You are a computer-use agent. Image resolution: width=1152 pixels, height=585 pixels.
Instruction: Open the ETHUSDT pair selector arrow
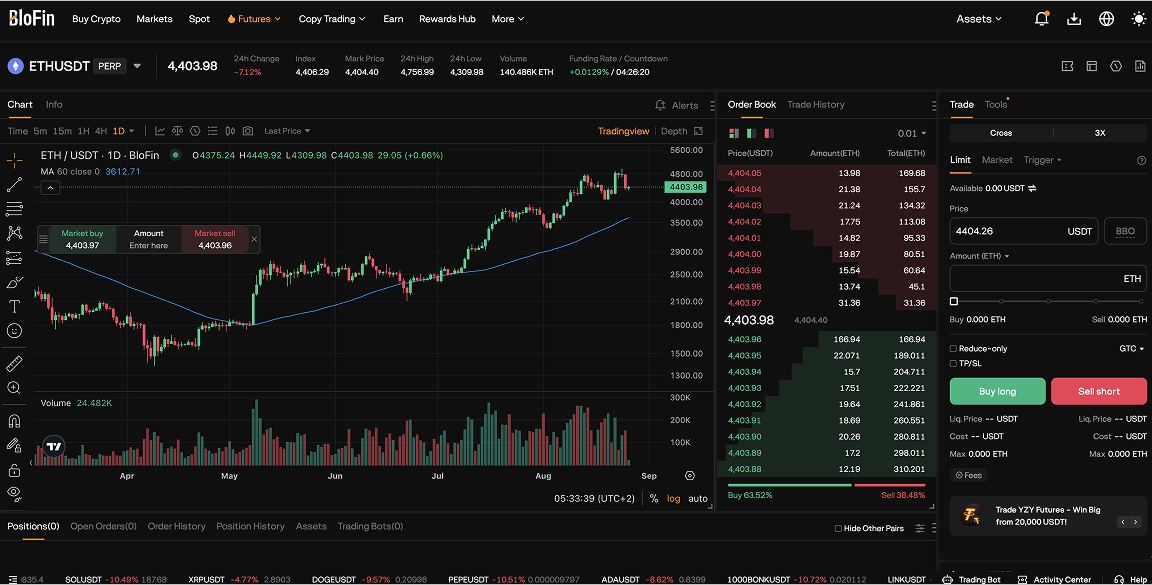tap(137, 66)
